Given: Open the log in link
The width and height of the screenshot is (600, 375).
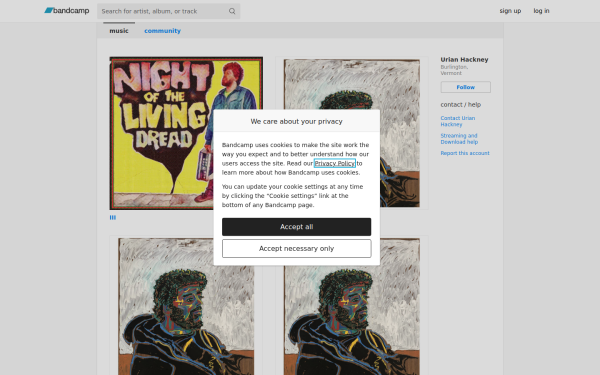Looking at the screenshot, I should click(x=541, y=11).
